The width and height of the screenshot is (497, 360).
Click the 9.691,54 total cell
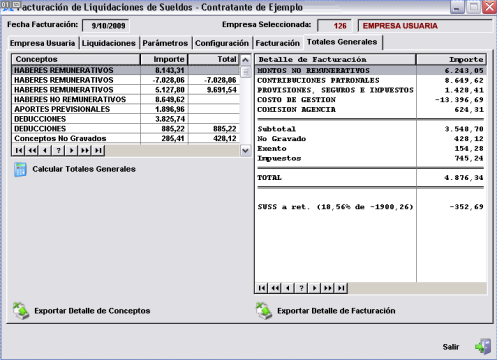[214, 90]
